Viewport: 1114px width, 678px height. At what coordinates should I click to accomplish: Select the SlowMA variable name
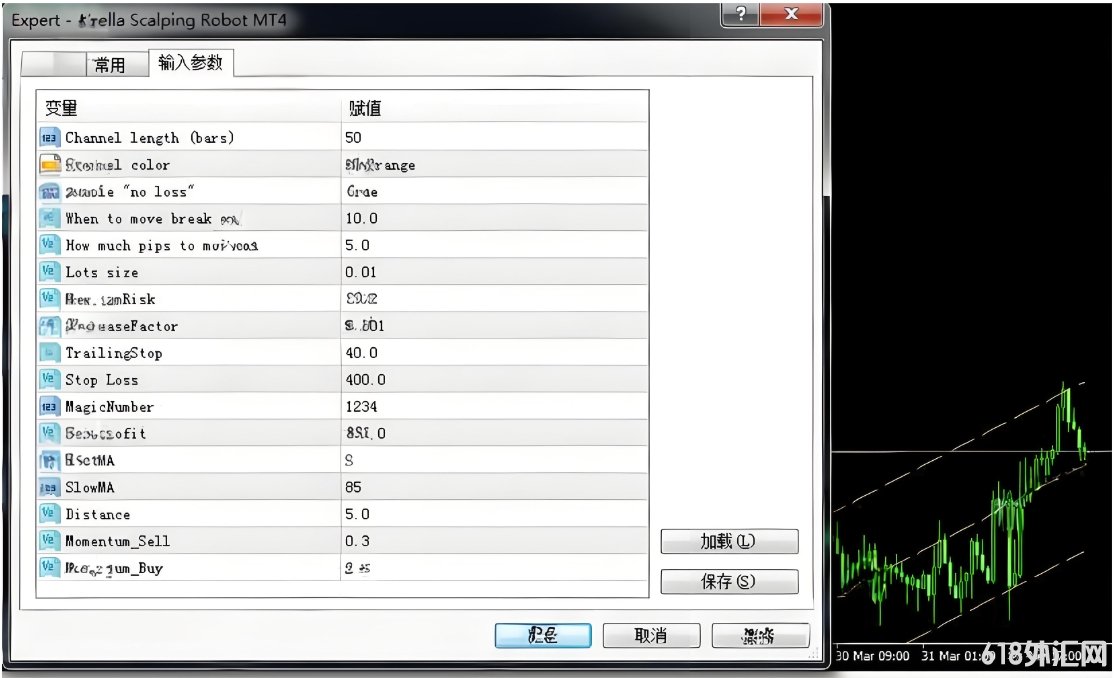click(x=90, y=488)
